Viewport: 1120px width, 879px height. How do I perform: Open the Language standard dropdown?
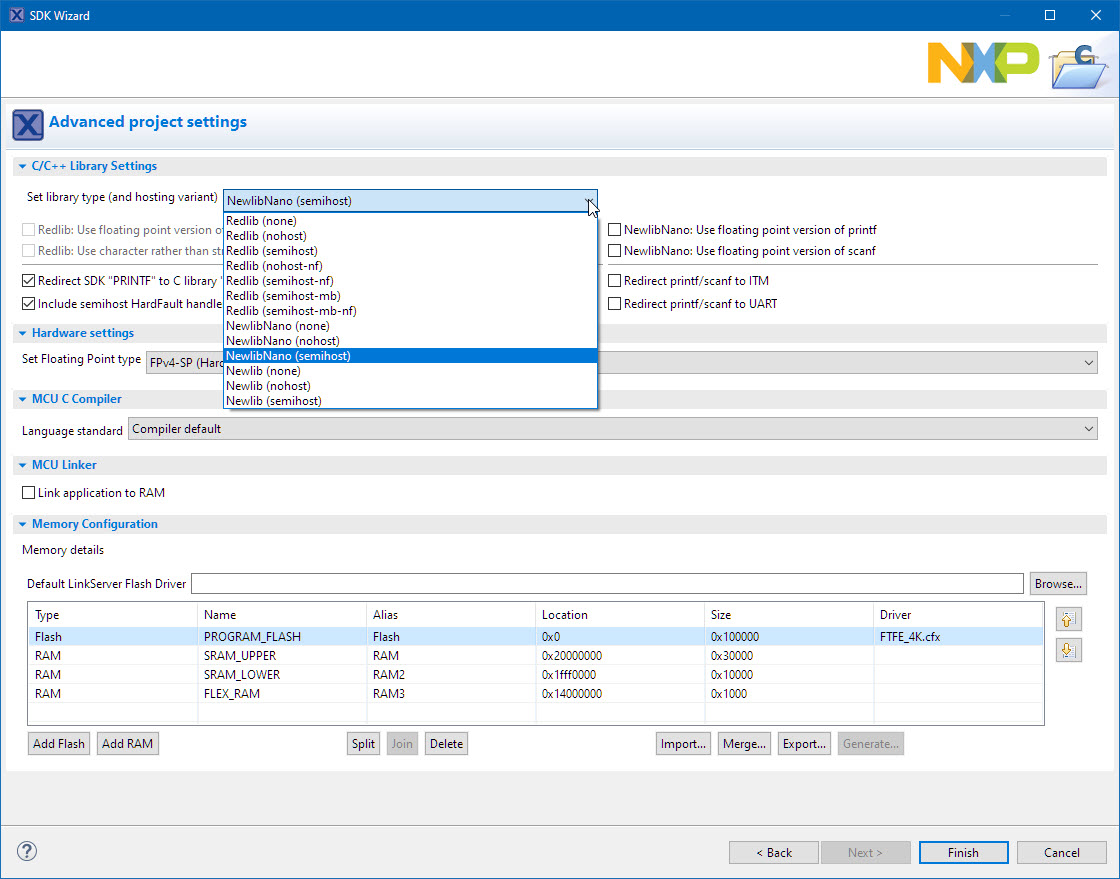coord(612,429)
